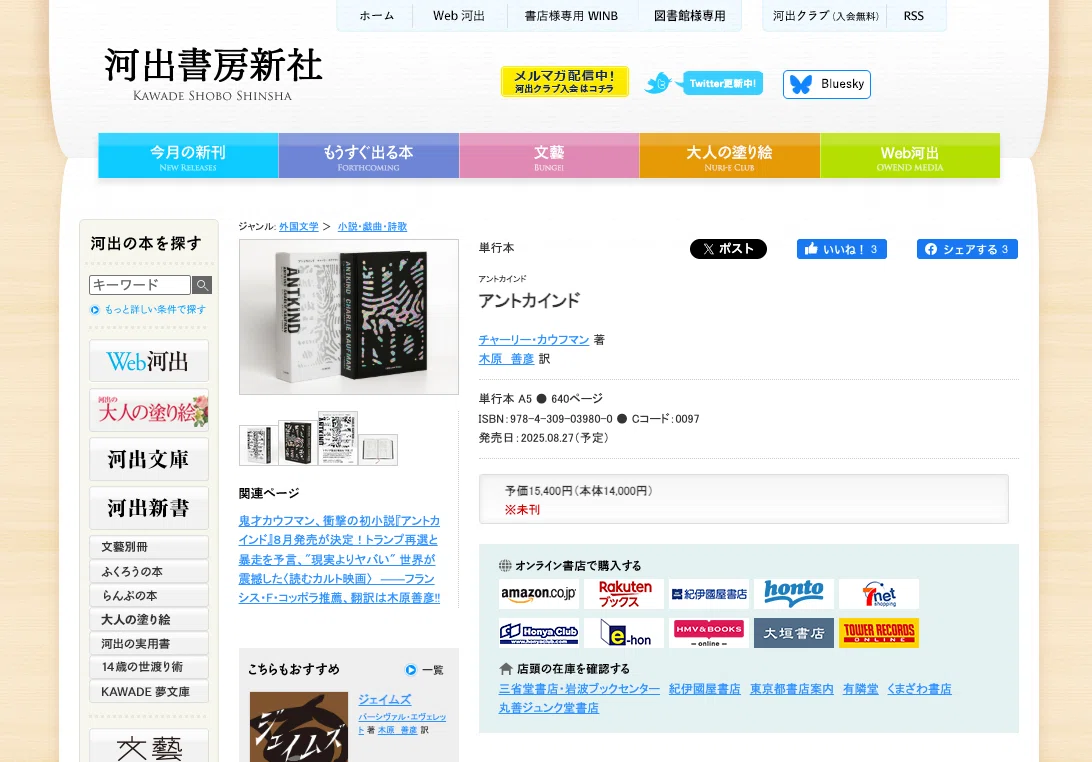Screen dimensions: 1092x762
Task: Open the 河出文庫 sidebar banner
Action: [149, 459]
